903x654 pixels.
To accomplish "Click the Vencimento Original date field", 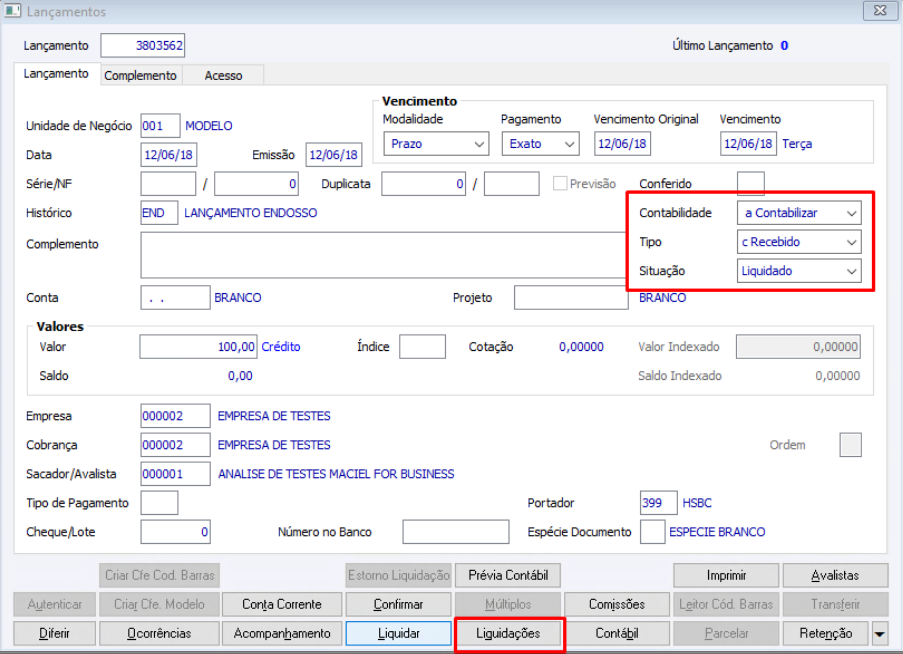I will (623, 144).
